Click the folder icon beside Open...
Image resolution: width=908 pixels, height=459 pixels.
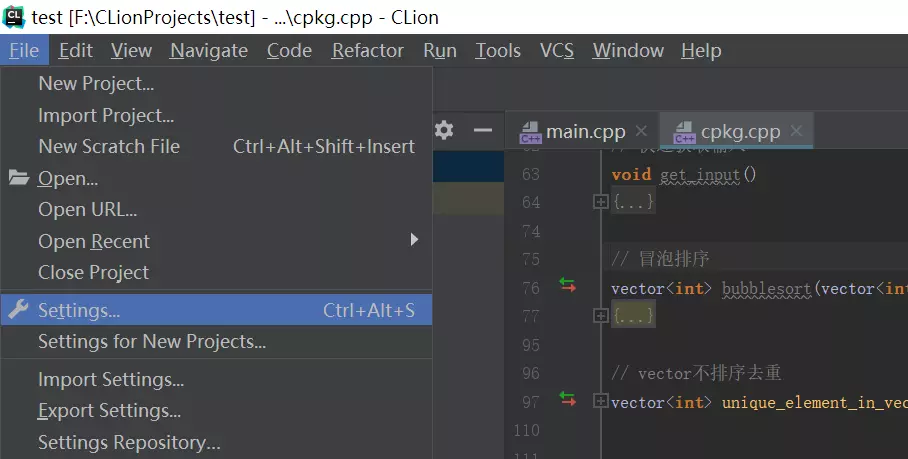[x=19, y=178]
